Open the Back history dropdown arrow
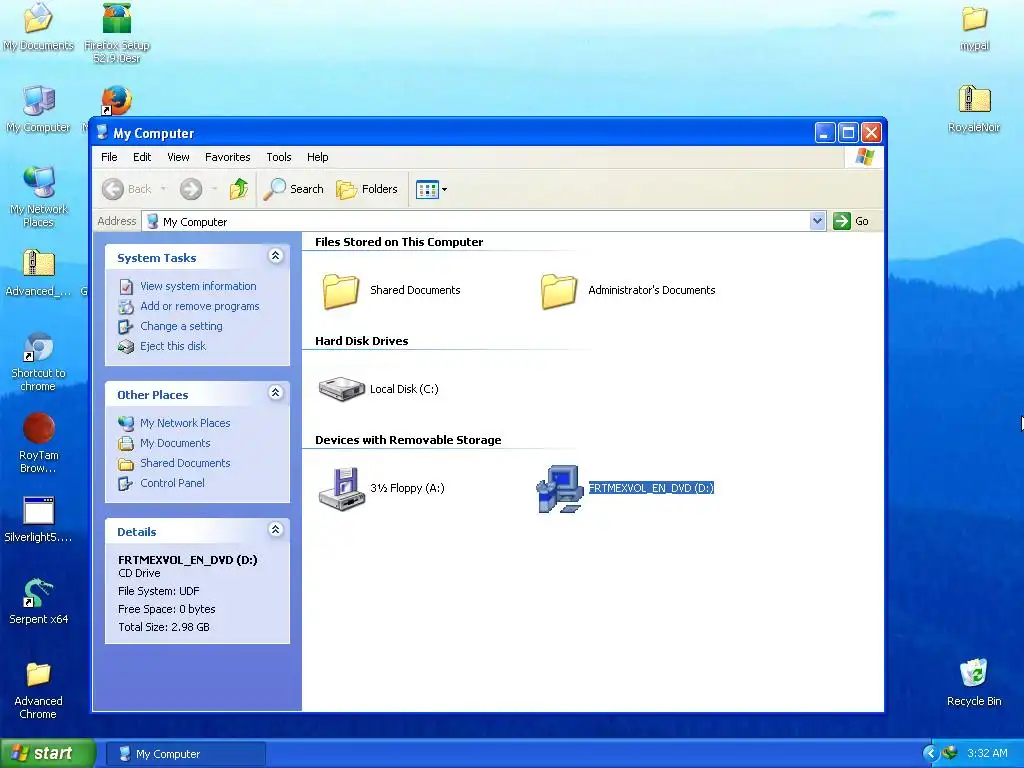Viewport: 1024px width, 768px height. [x=163, y=189]
